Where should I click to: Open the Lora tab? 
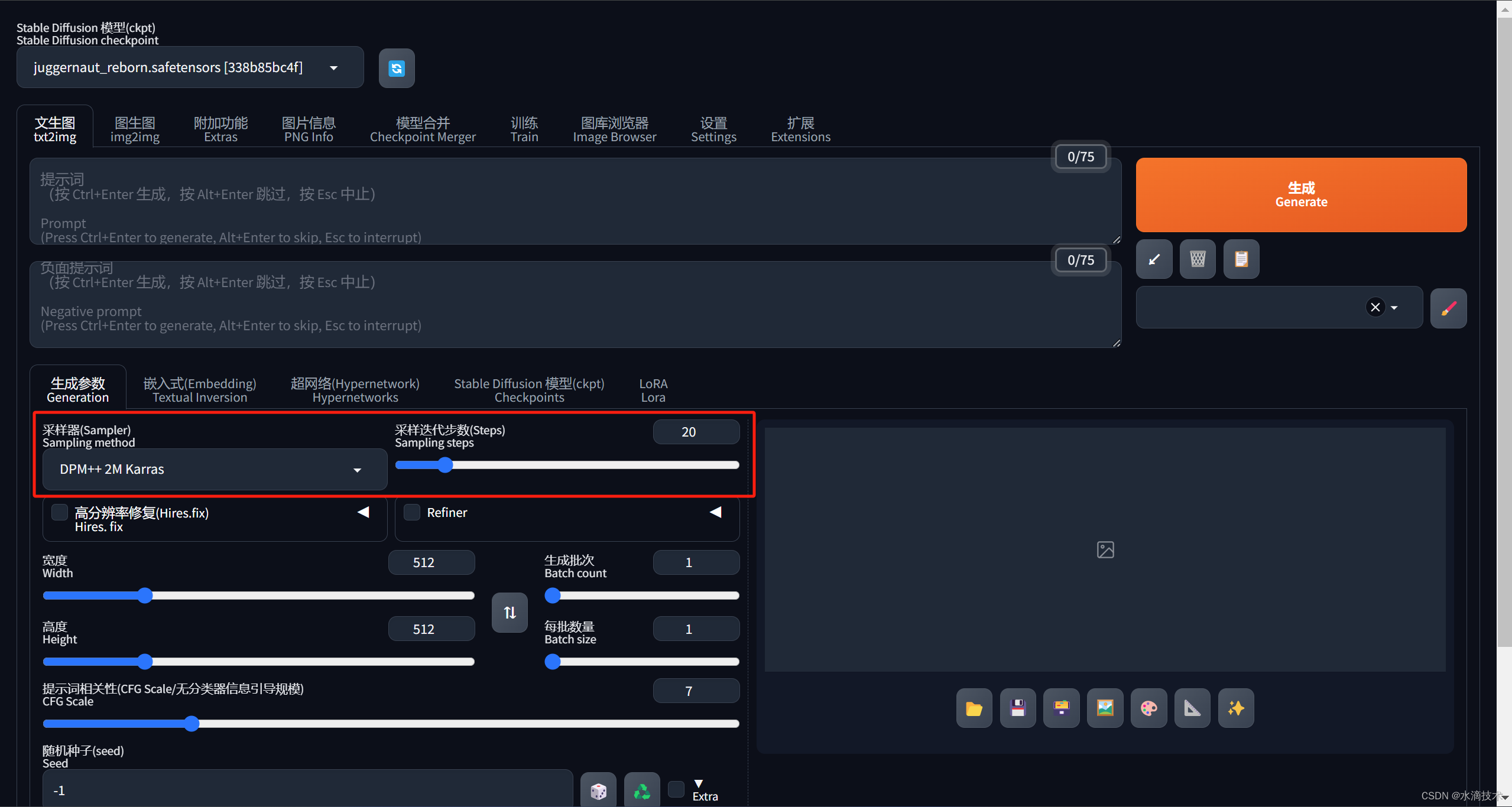[x=653, y=391]
